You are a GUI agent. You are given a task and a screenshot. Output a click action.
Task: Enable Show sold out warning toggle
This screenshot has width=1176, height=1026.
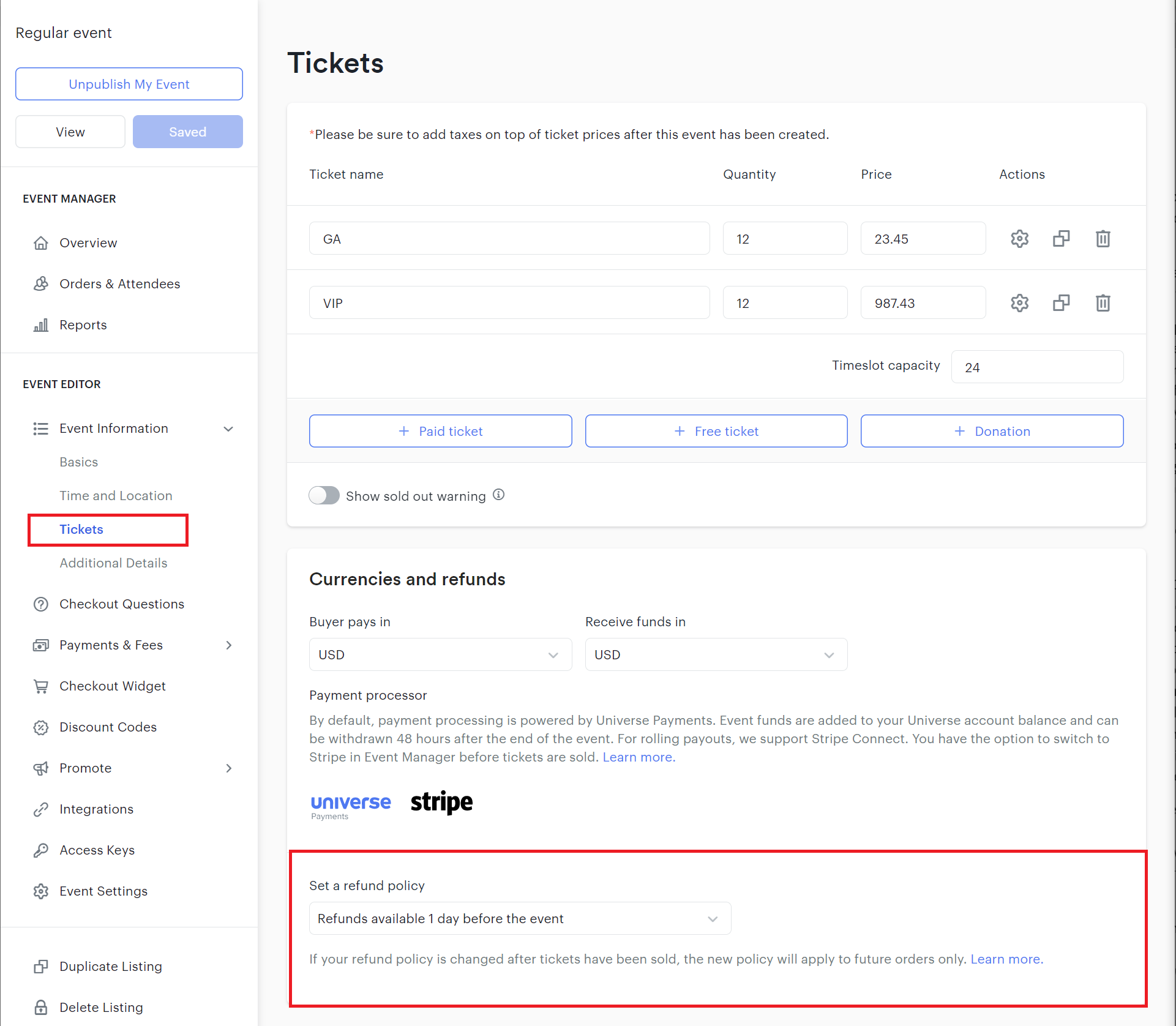click(324, 495)
